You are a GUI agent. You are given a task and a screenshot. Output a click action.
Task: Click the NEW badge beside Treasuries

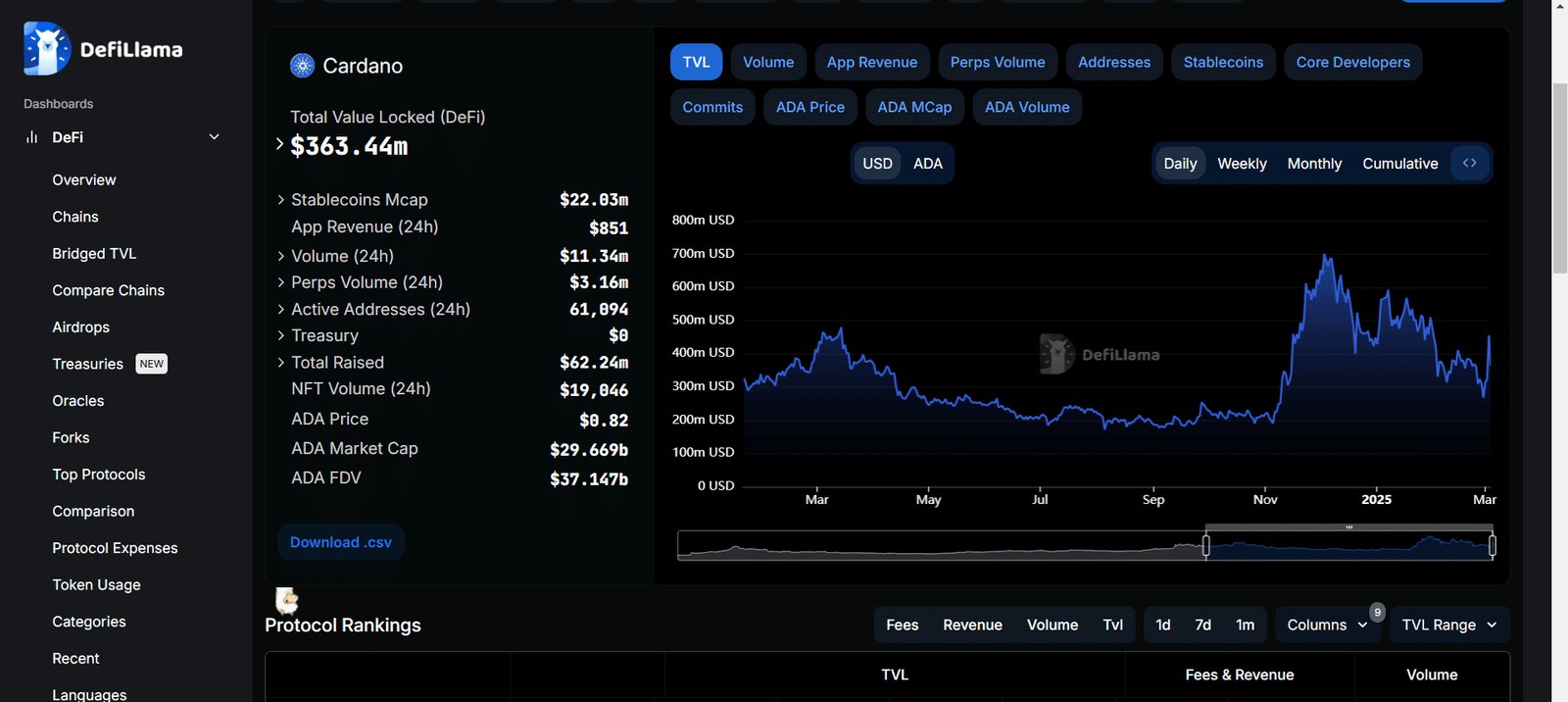pyautogui.click(x=151, y=364)
